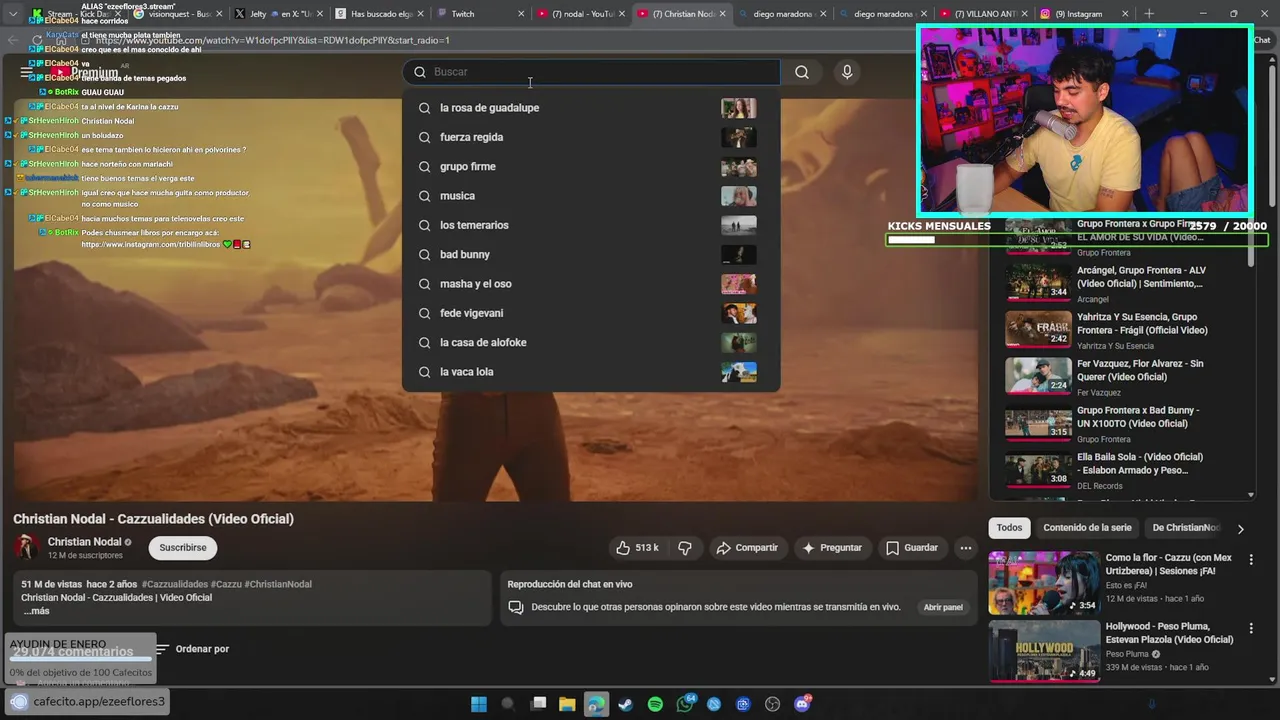
Task: Switch to the Instagram browser tab
Action: pyautogui.click(x=1085, y=14)
